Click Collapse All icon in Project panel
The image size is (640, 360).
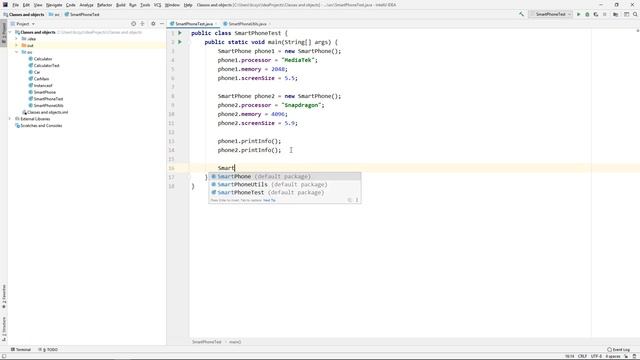click(x=142, y=24)
